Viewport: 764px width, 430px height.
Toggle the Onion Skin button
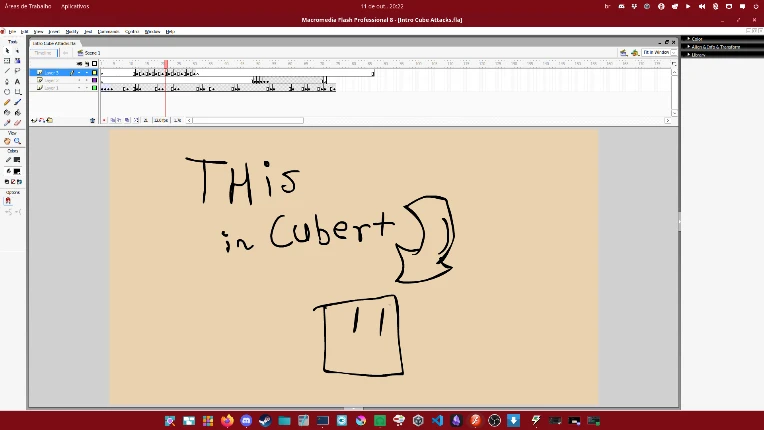pyautogui.click(x=113, y=120)
